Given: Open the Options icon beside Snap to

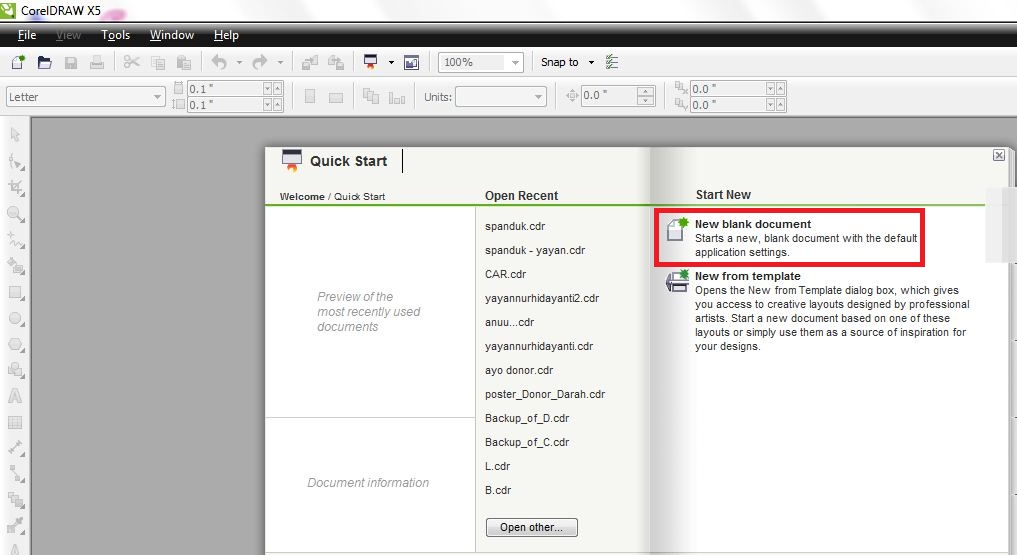Looking at the screenshot, I should tap(612, 62).
